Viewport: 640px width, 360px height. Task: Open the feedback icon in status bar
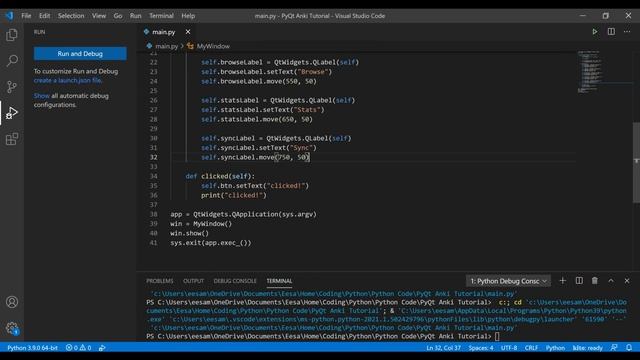(614, 348)
